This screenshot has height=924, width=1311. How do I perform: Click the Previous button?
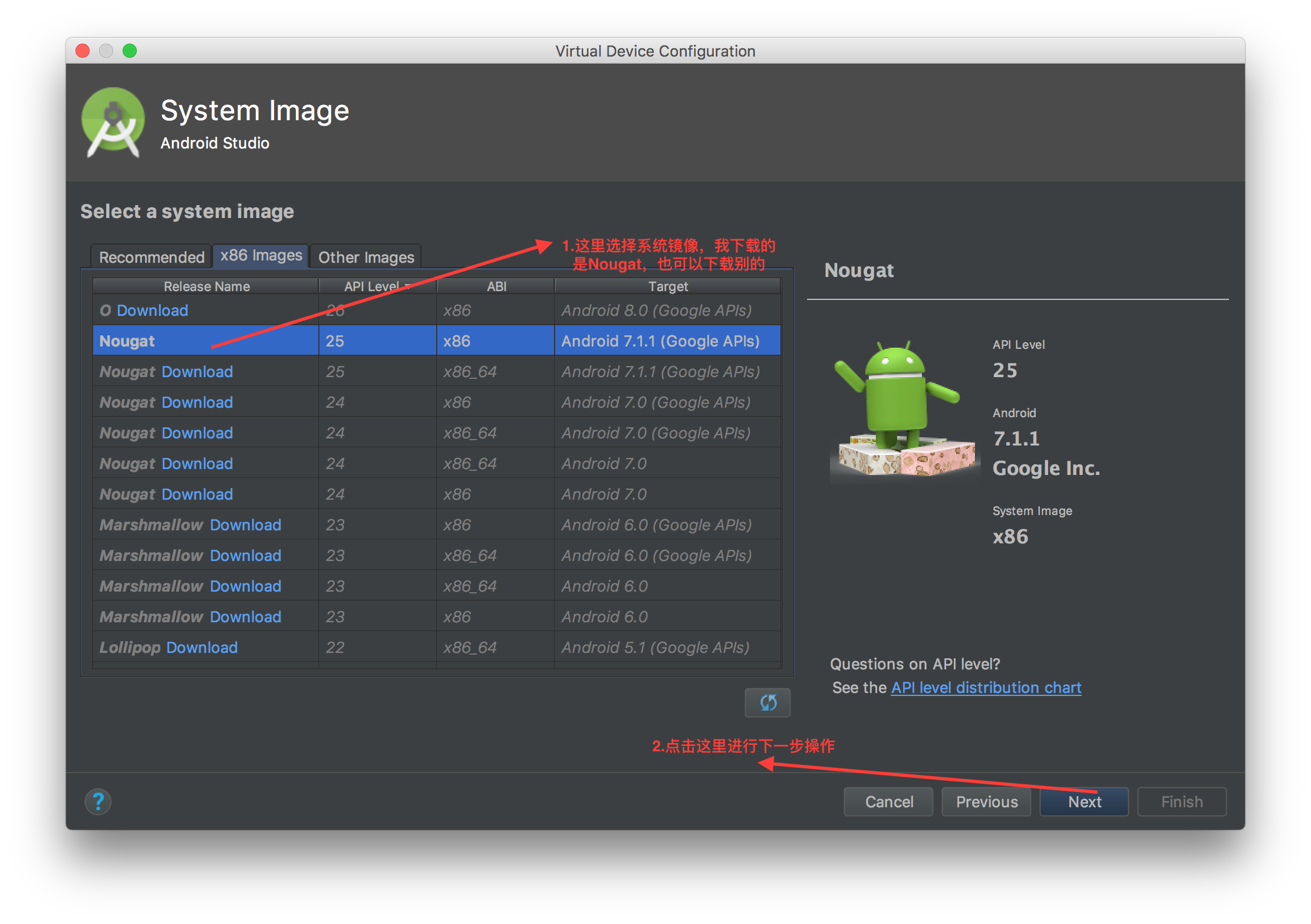tap(986, 801)
